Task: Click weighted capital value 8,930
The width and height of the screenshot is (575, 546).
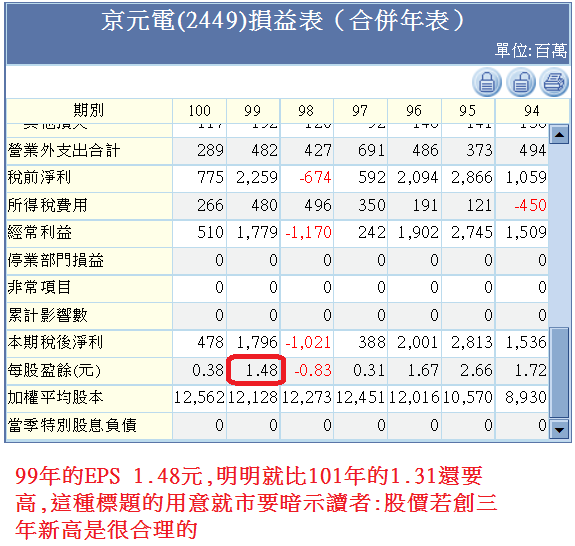Action: (526, 397)
